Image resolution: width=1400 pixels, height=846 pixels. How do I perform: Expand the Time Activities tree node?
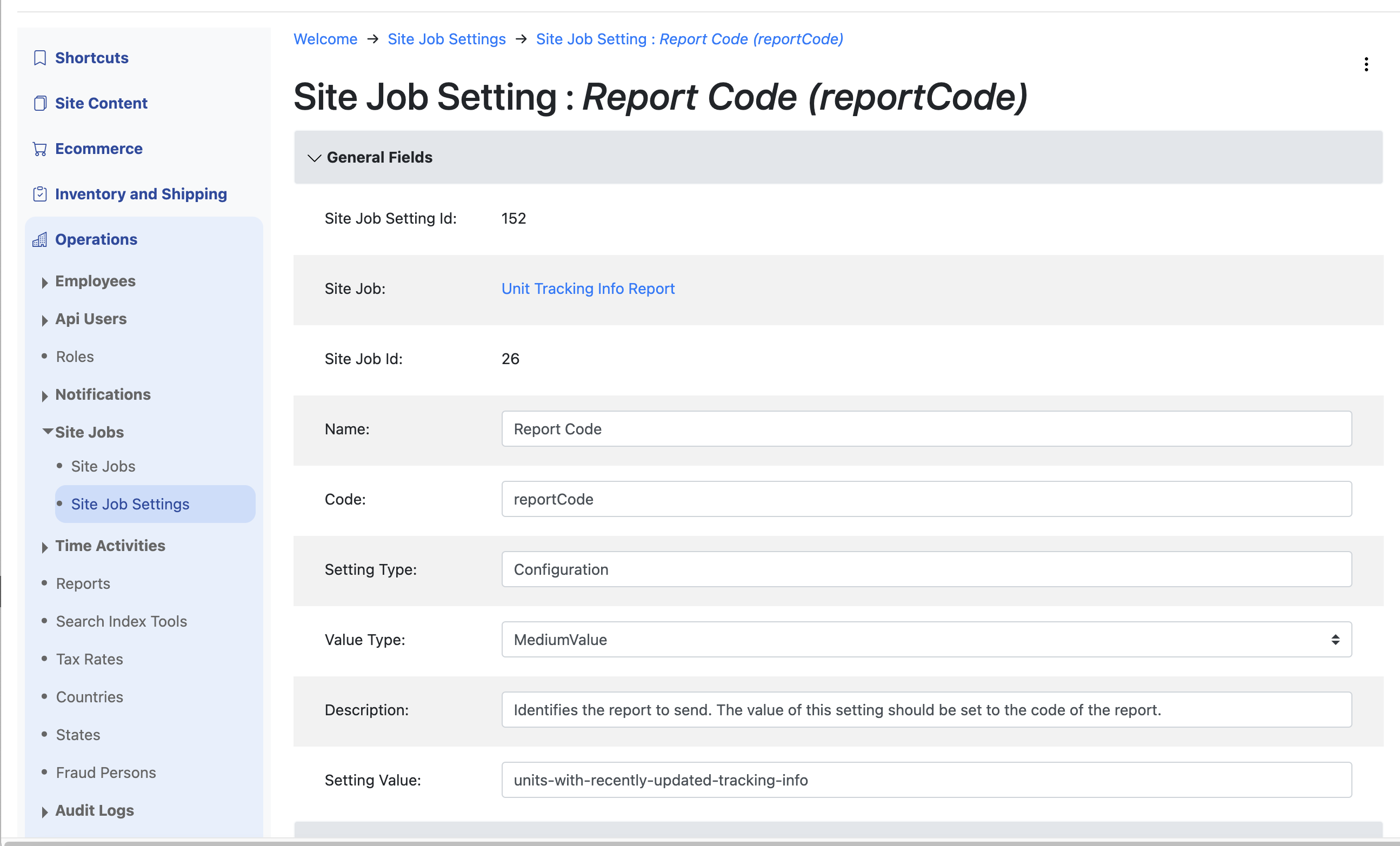45,547
